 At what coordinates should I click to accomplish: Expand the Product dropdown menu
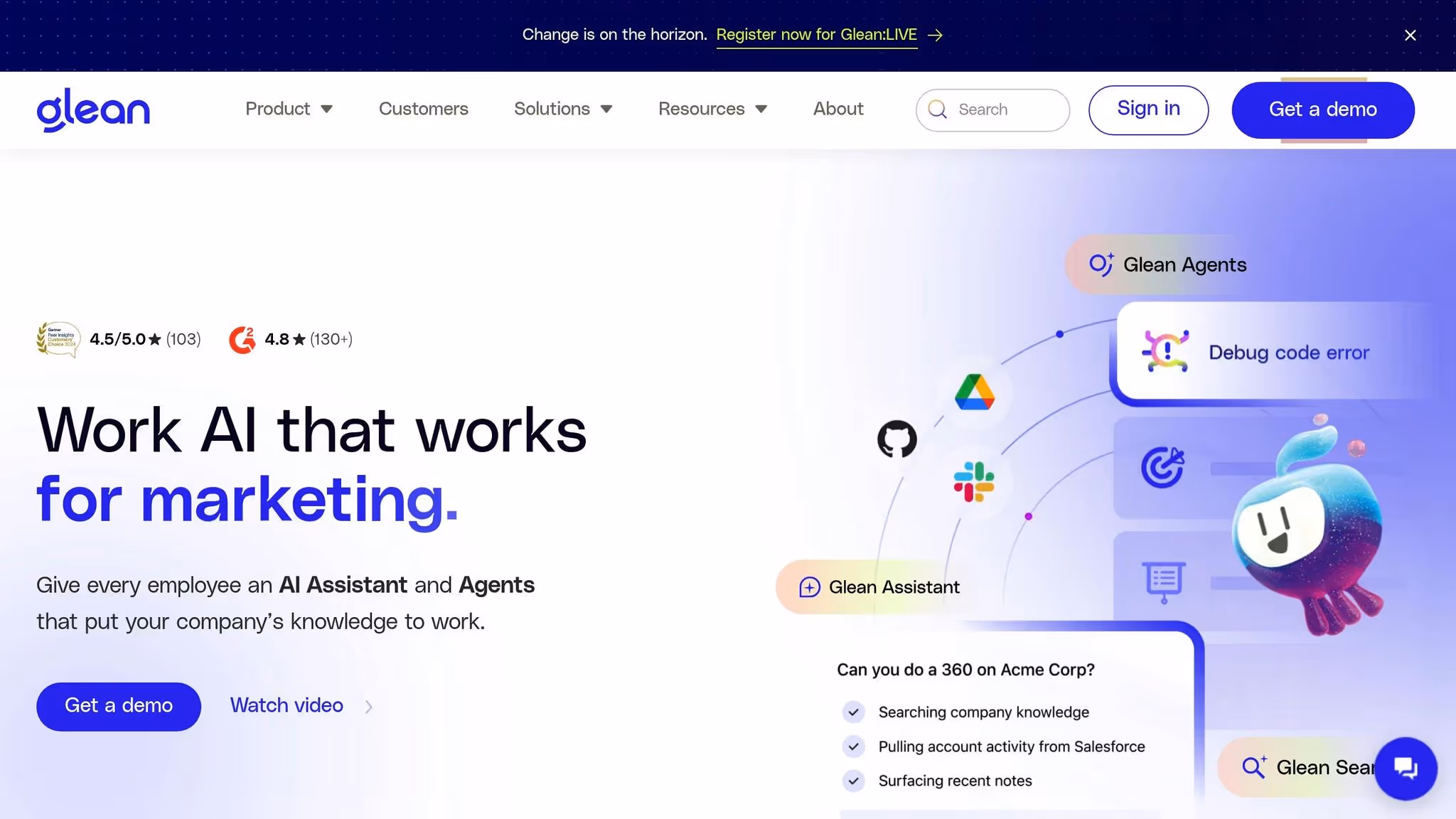point(289,109)
